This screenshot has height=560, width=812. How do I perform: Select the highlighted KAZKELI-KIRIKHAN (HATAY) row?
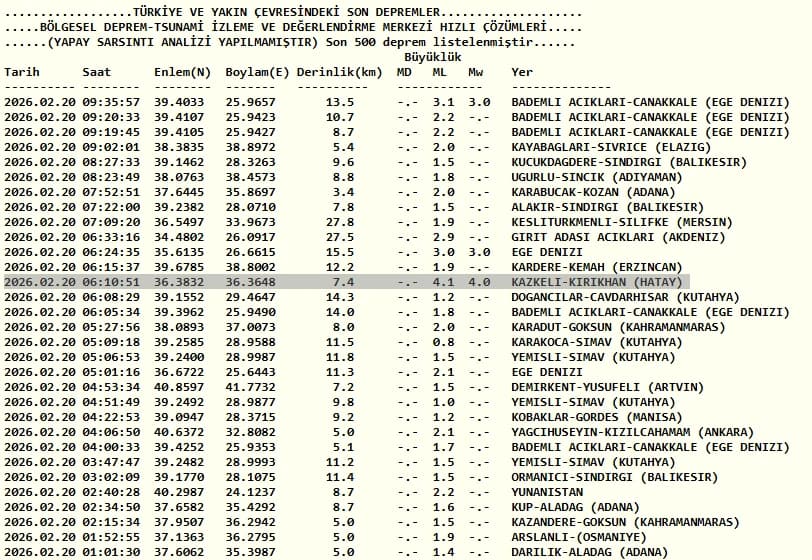click(x=346, y=282)
